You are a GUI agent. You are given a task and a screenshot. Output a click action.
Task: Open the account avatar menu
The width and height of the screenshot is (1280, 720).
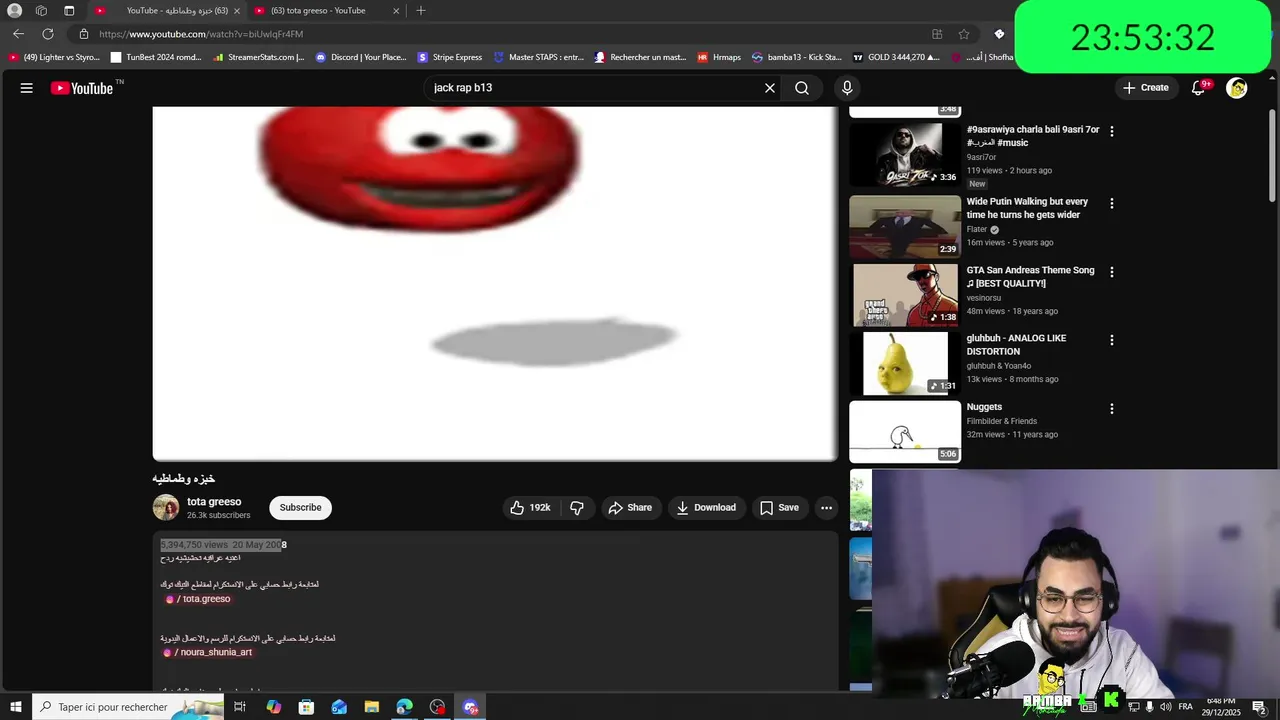1237,88
